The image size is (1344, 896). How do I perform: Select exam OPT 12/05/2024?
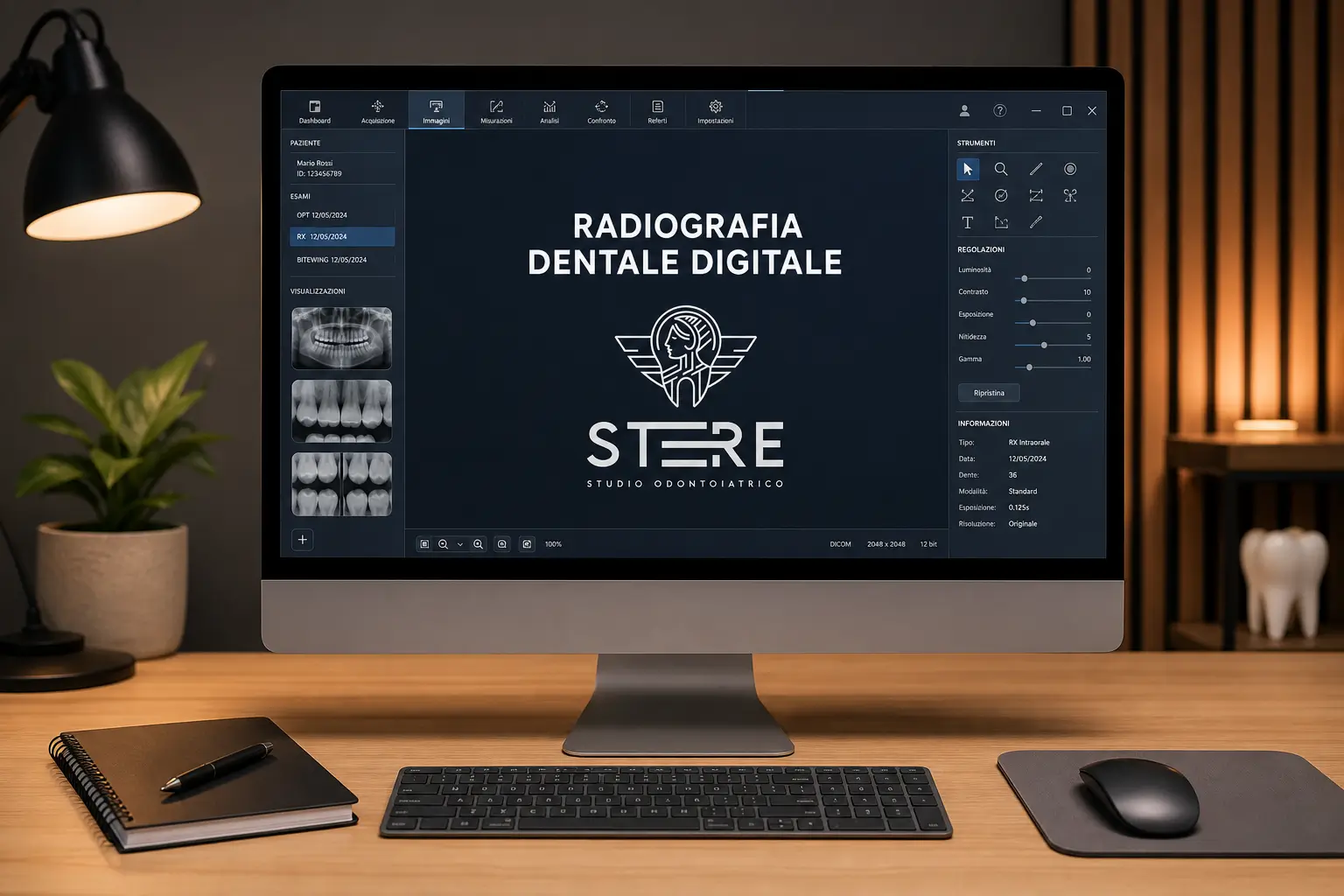click(342, 215)
